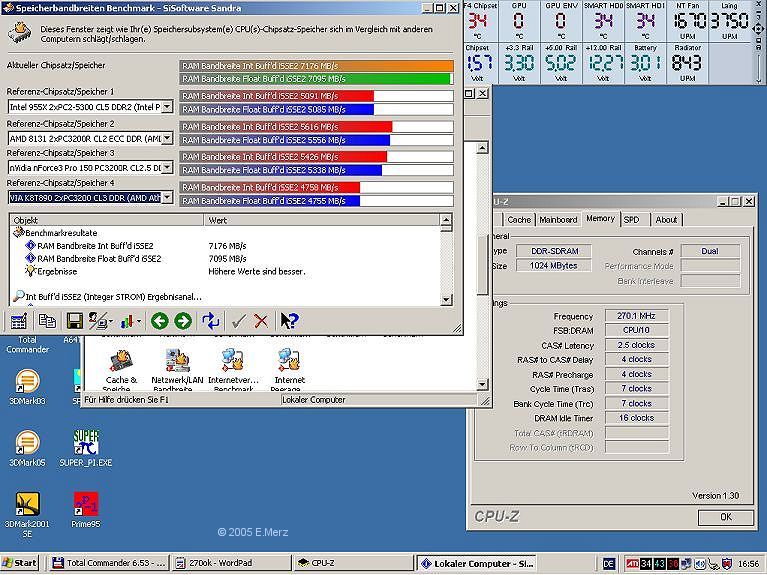Image resolution: width=767 pixels, height=575 pixels.
Task: Click the CPU-Z Frequency value 270.1 MHz
Action: [636, 316]
